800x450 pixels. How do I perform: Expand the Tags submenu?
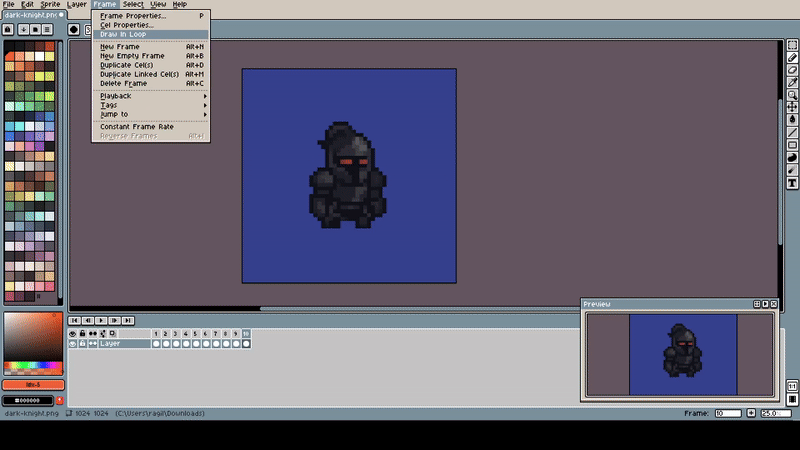click(151, 105)
